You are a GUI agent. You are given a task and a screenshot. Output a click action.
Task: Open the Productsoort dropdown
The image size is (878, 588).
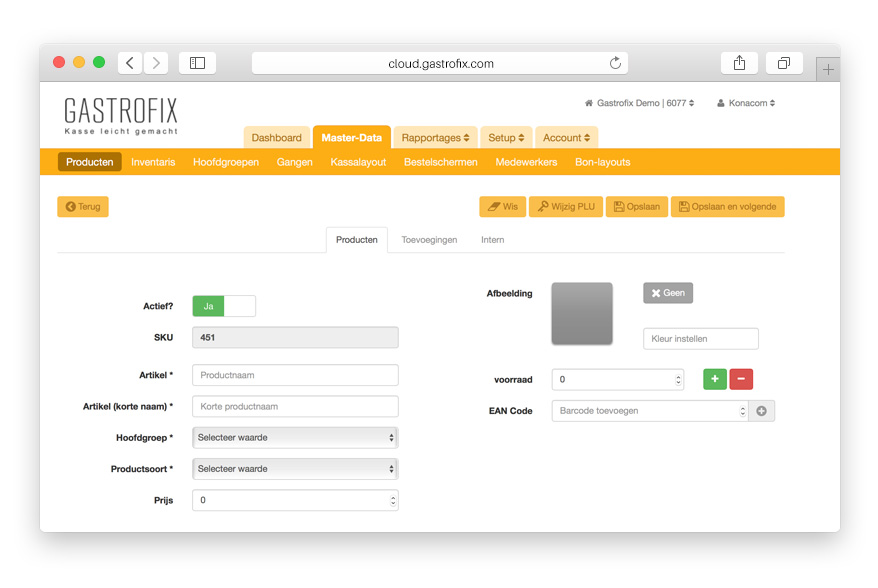(295, 468)
